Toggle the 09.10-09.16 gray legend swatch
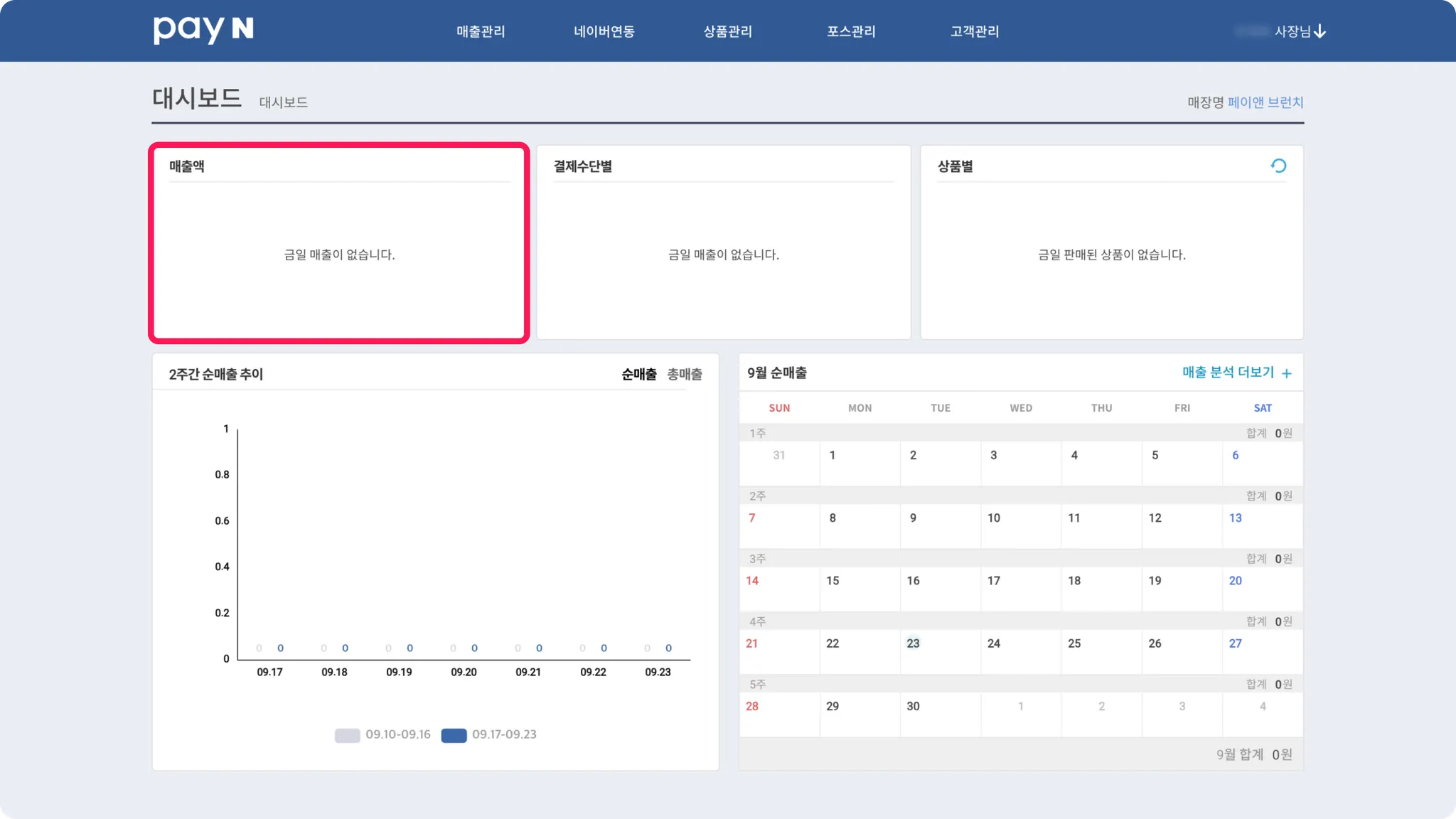 [347, 735]
